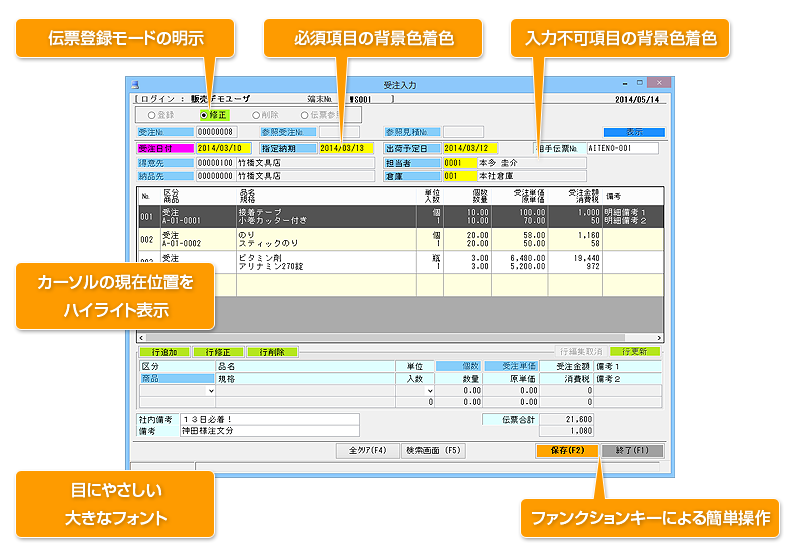
Task: Click the 行編集取消 button
Action: click(x=581, y=351)
